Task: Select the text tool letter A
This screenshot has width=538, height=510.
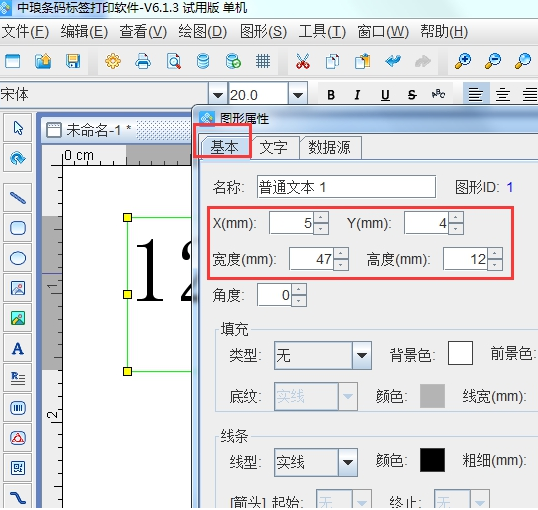Action: click(18, 348)
